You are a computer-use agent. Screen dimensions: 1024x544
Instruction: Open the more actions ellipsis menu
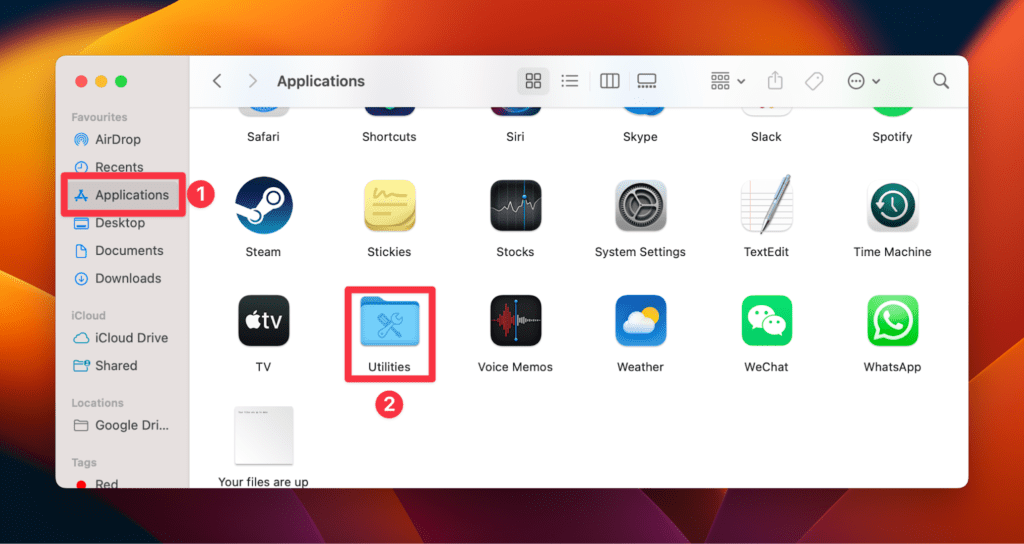click(863, 81)
